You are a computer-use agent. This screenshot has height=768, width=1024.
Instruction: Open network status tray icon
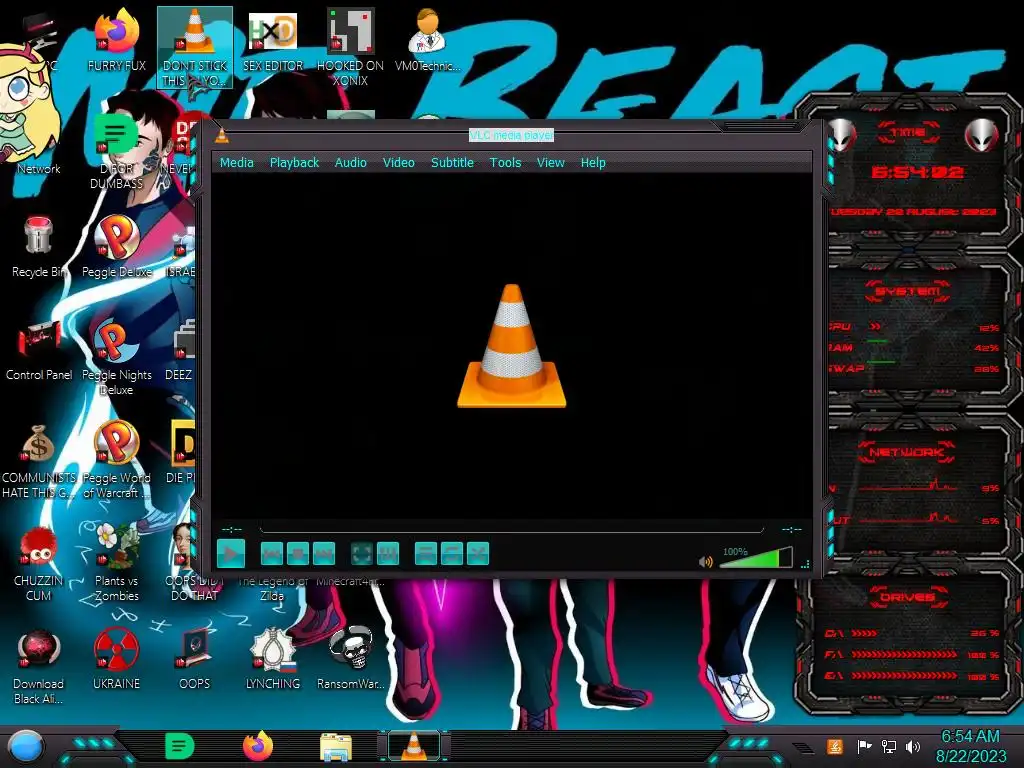[889, 746]
